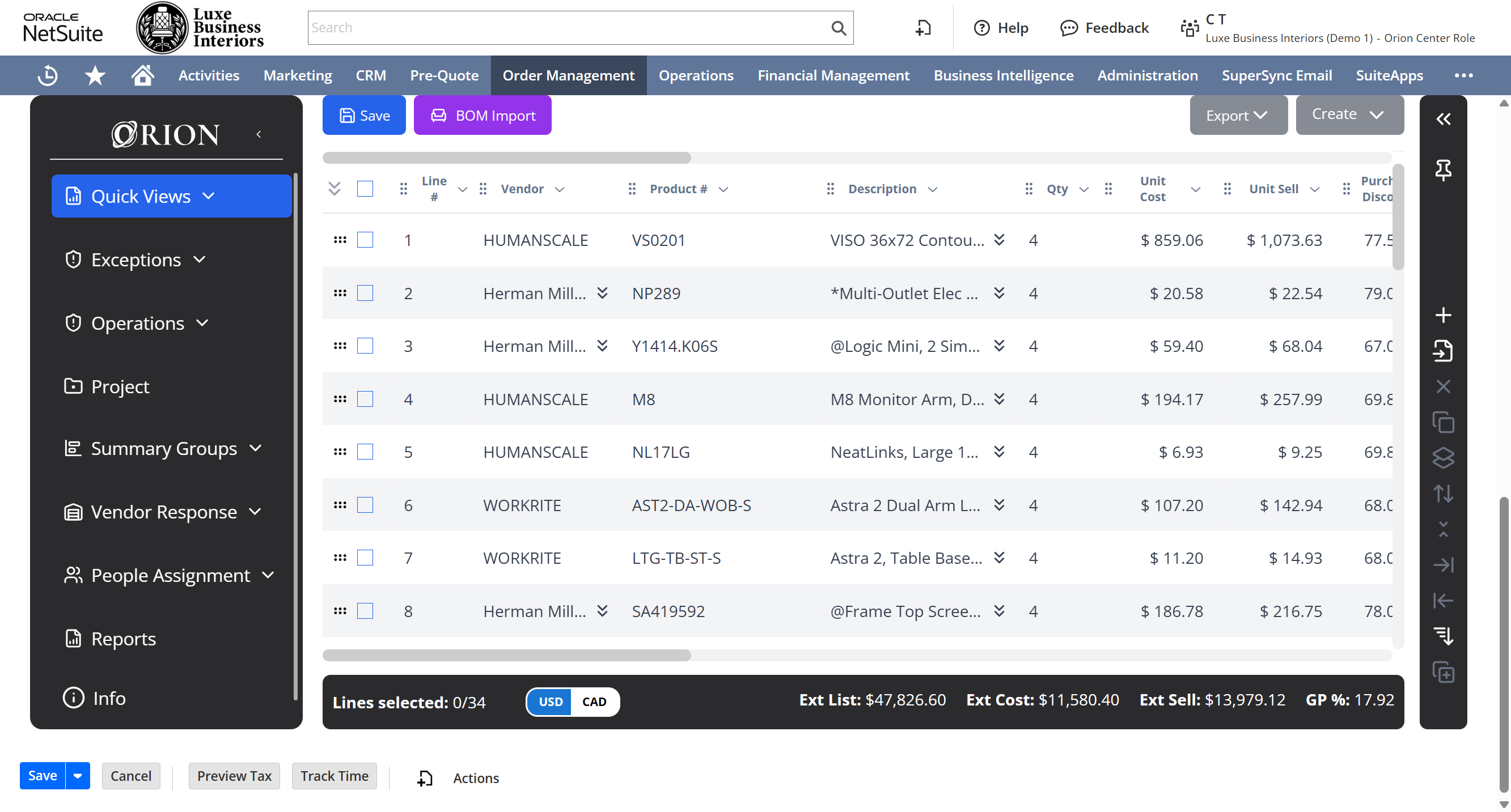Switch to the Operations tab
Image resolution: width=1511 pixels, height=812 pixels.
point(696,75)
